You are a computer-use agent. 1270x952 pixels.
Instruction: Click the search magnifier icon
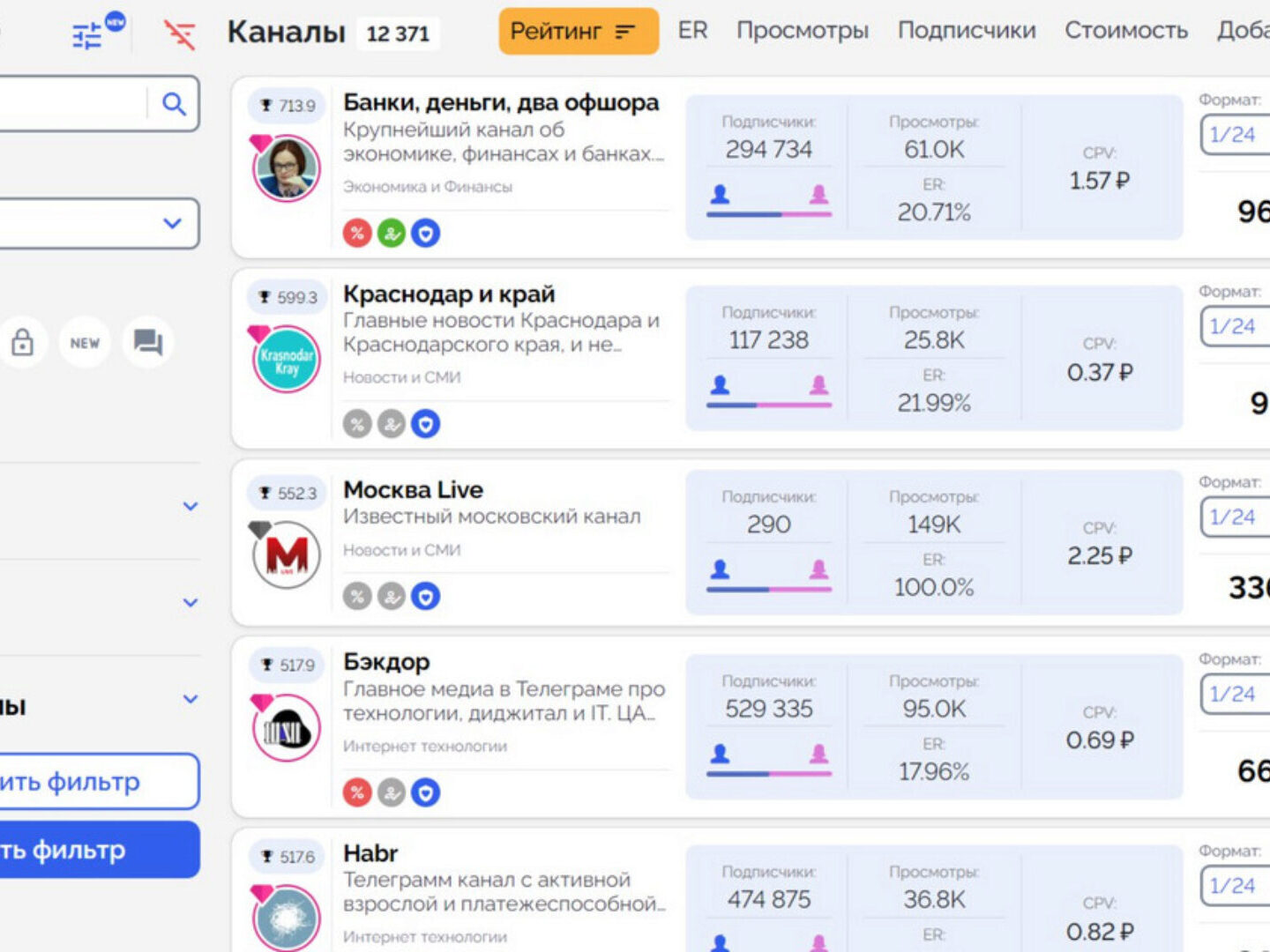coord(174,104)
